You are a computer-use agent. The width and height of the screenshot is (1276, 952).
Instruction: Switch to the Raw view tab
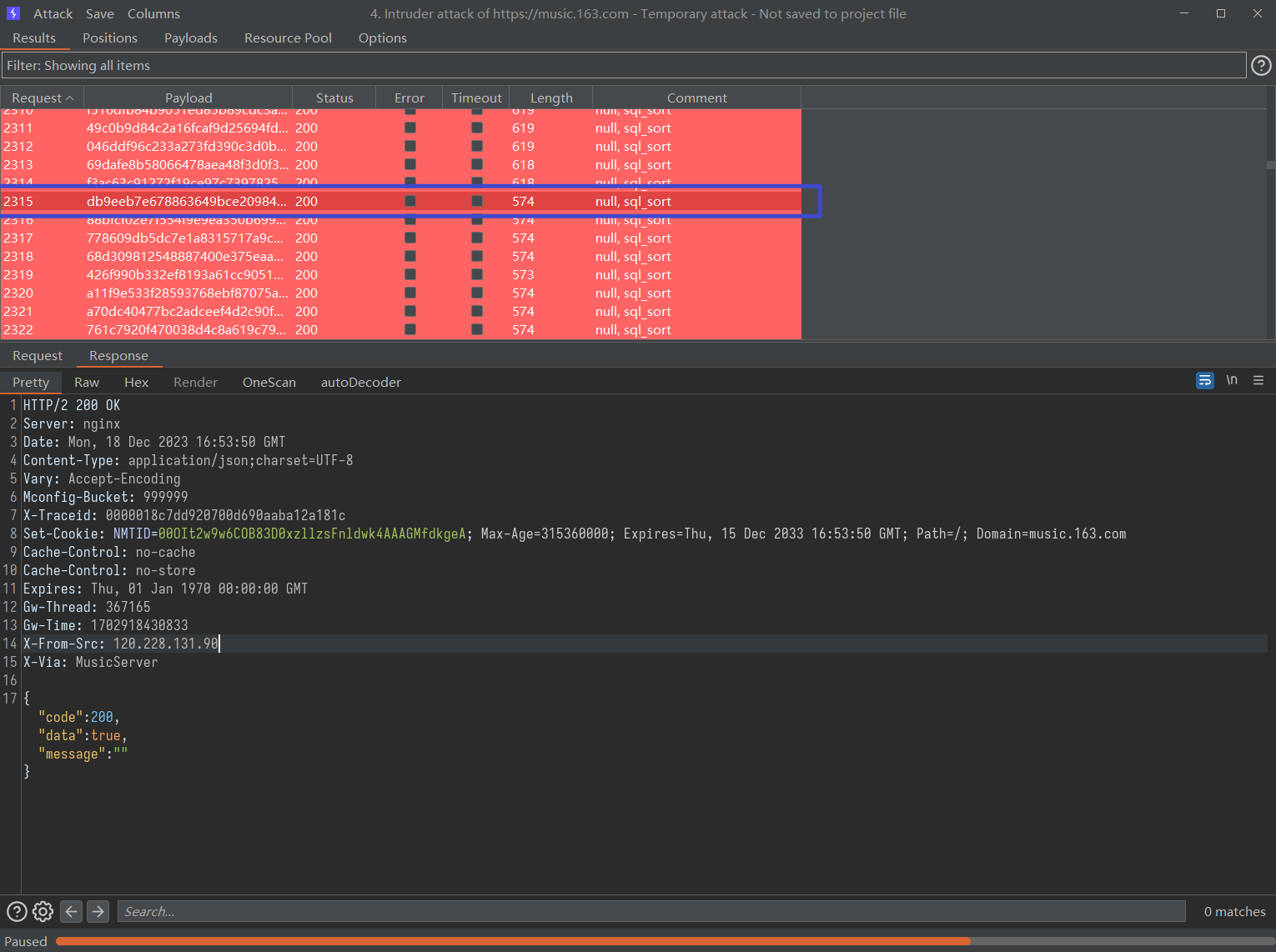[87, 383]
